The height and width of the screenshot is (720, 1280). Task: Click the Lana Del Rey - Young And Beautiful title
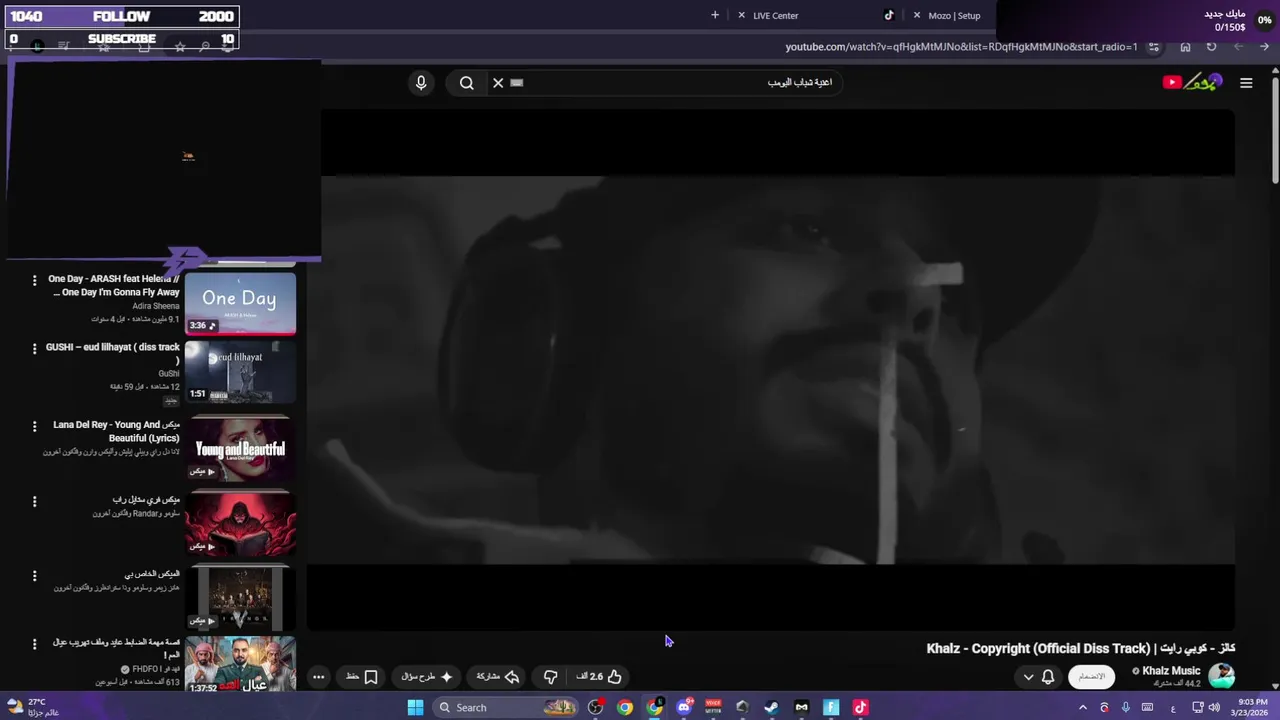click(x=116, y=431)
